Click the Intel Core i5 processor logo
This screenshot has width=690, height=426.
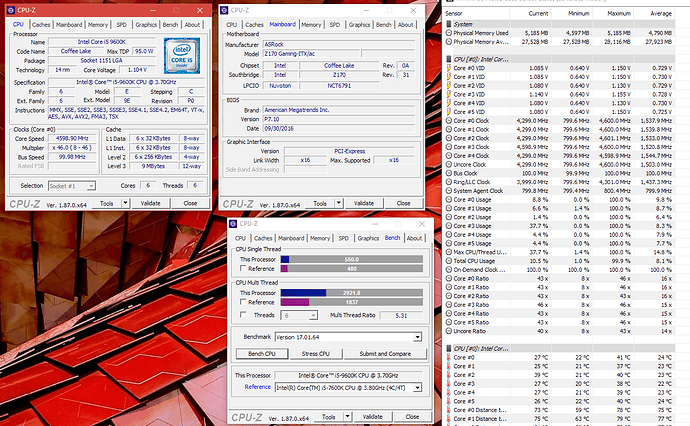point(182,55)
